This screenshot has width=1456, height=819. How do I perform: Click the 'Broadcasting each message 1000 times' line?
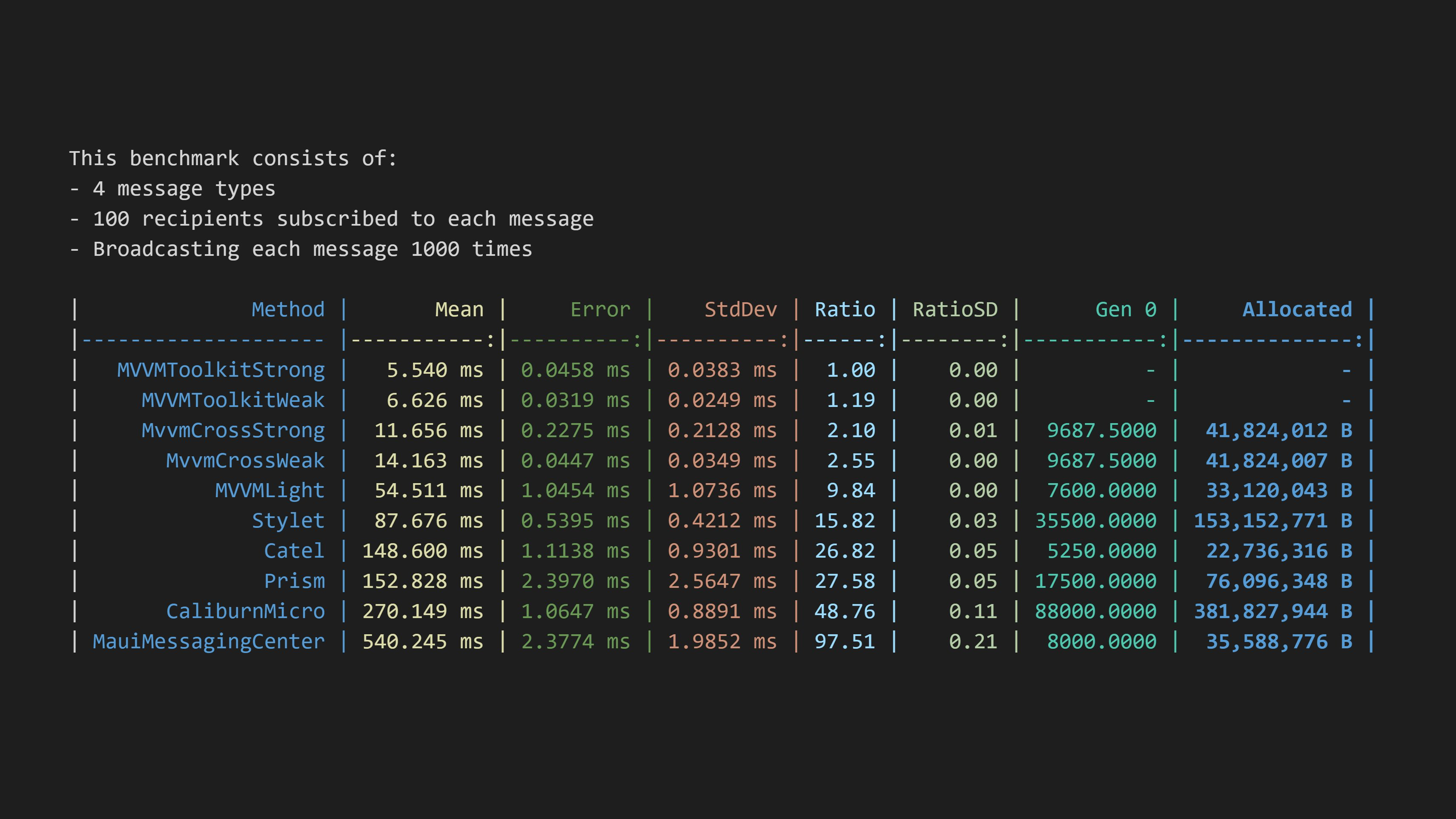pyautogui.click(x=301, y=249)
